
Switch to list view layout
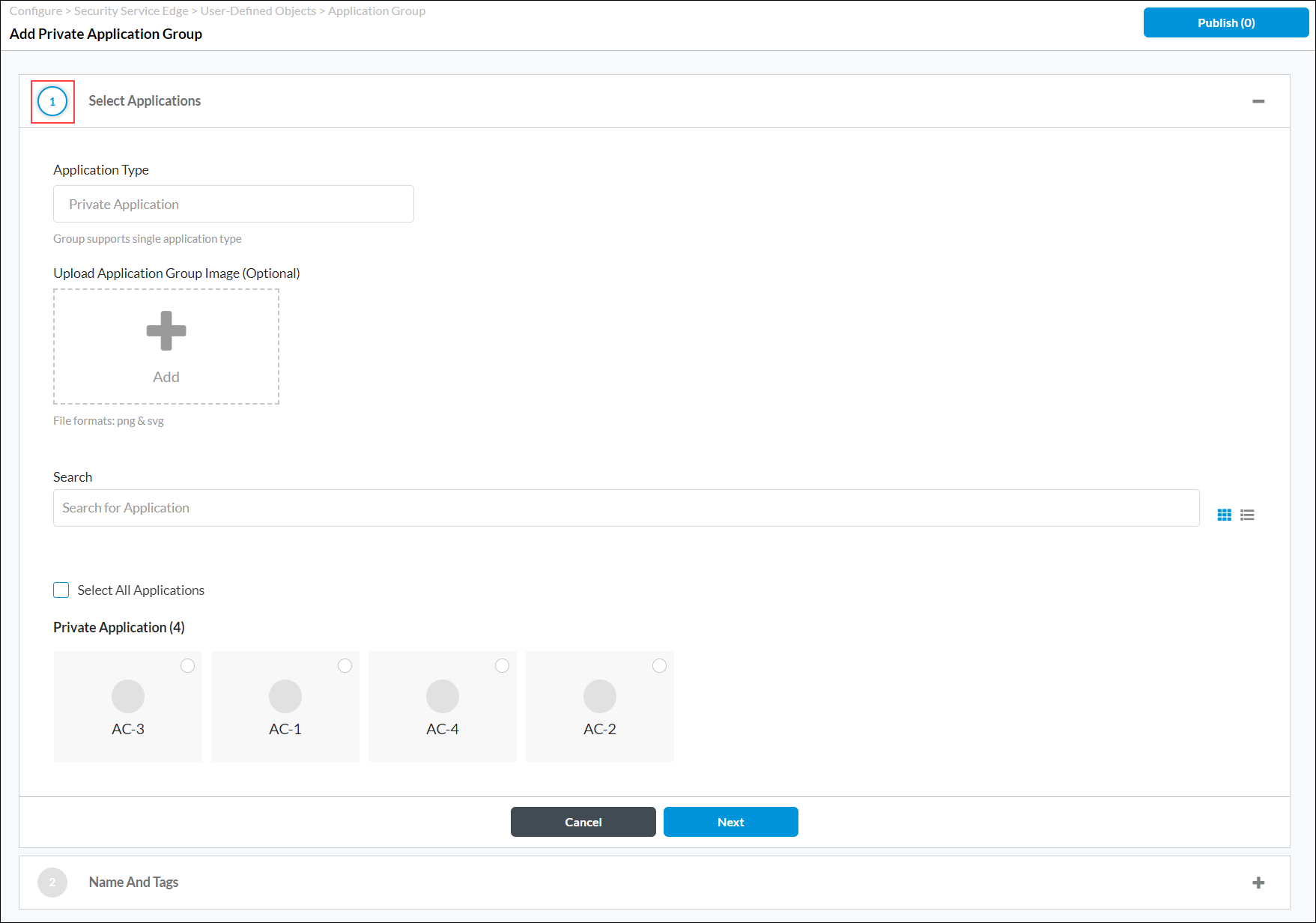[x=1247, y=515]
